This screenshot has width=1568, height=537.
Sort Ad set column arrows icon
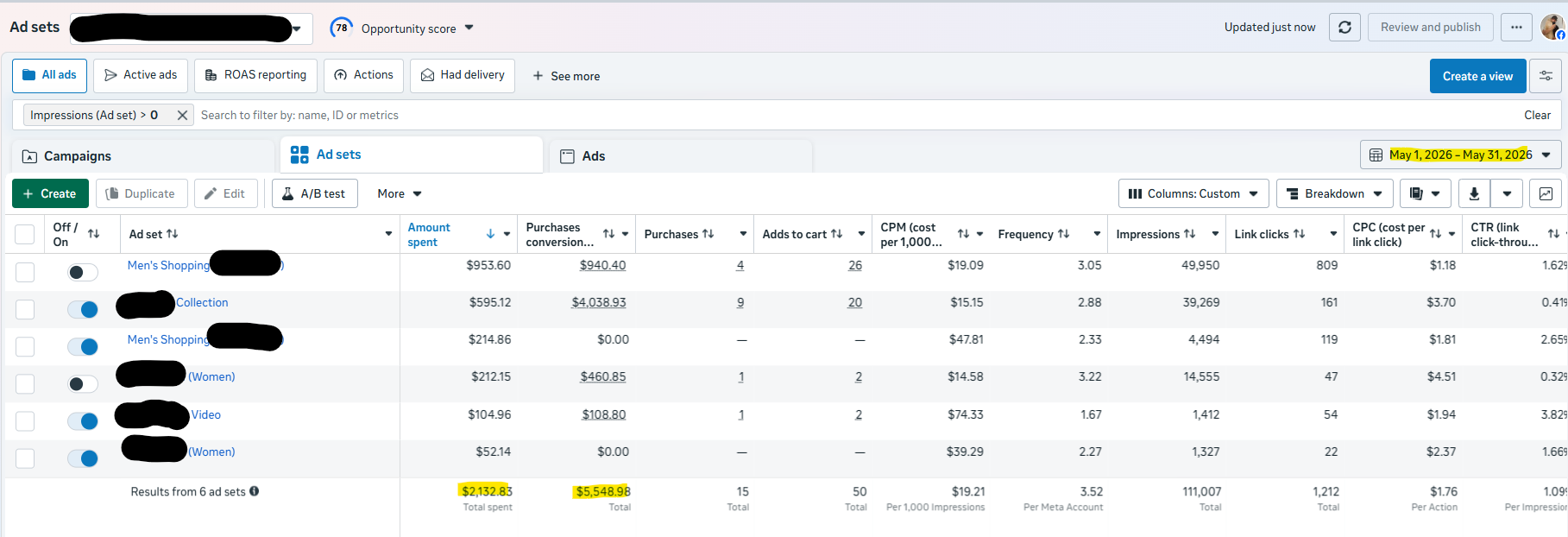[x=173, y=234]
